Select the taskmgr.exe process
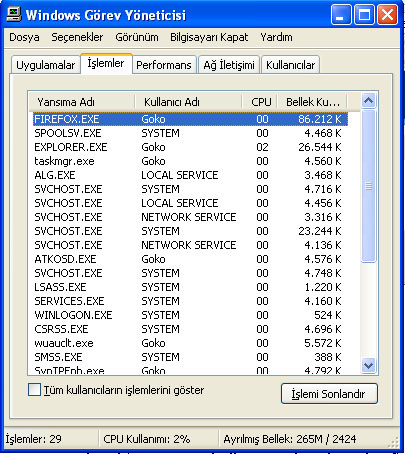Screen dimensions: 405x454 pos(190,161)
